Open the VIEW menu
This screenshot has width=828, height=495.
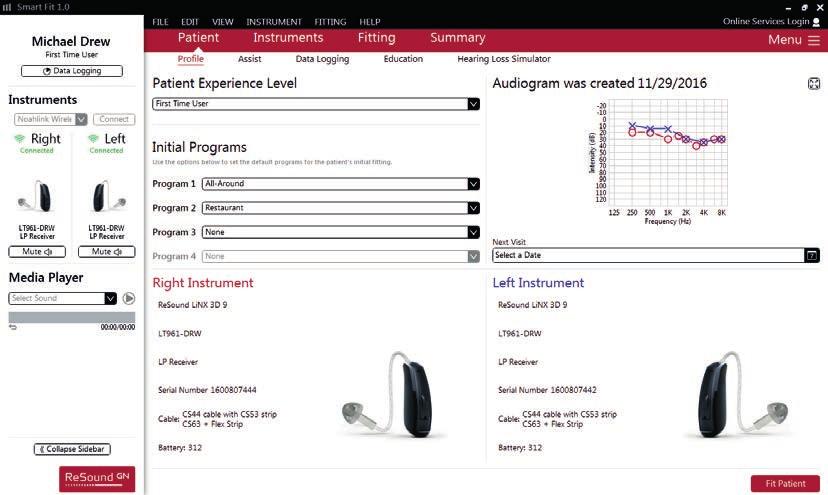coord(222,22)
